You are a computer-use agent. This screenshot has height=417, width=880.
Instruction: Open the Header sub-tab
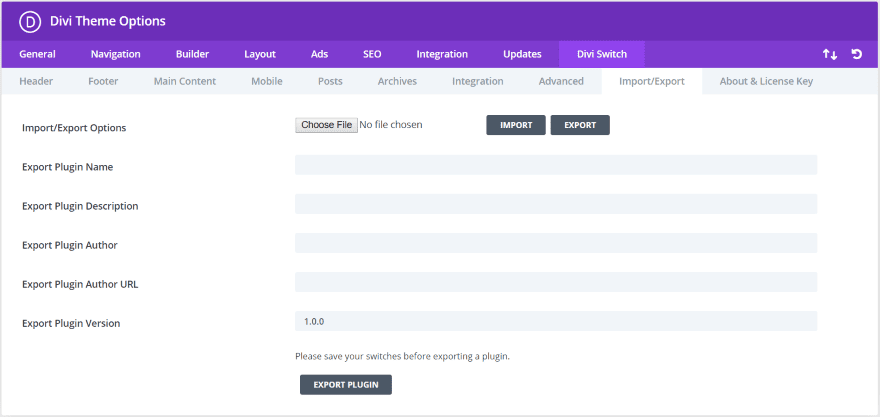point(36,81)
